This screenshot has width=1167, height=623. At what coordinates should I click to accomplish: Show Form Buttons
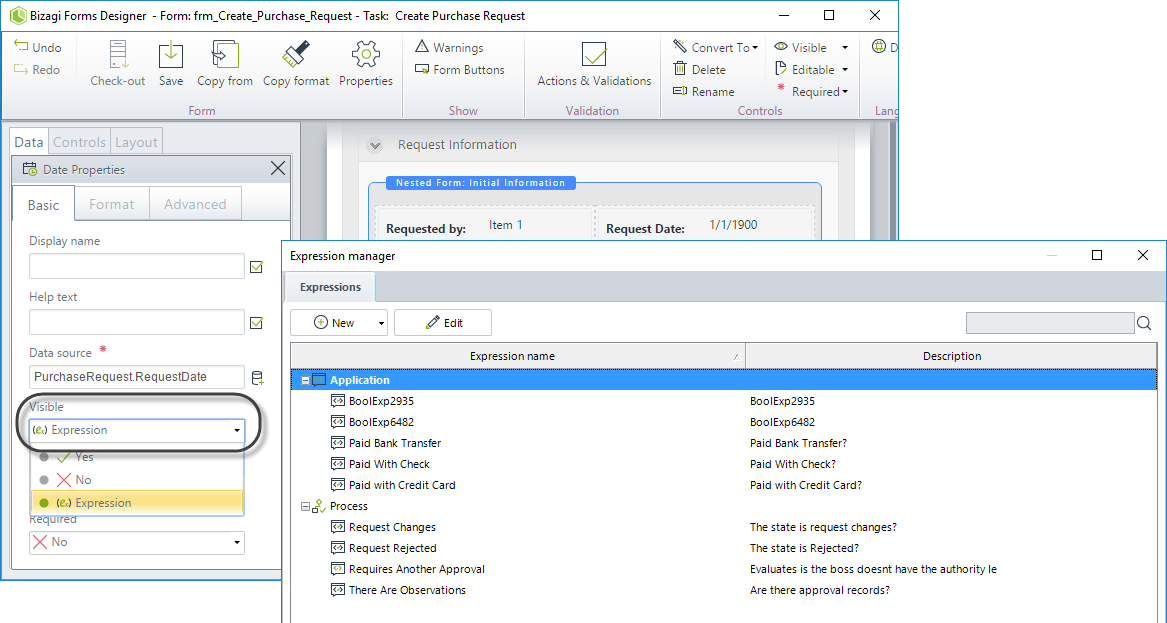[460, 69]
